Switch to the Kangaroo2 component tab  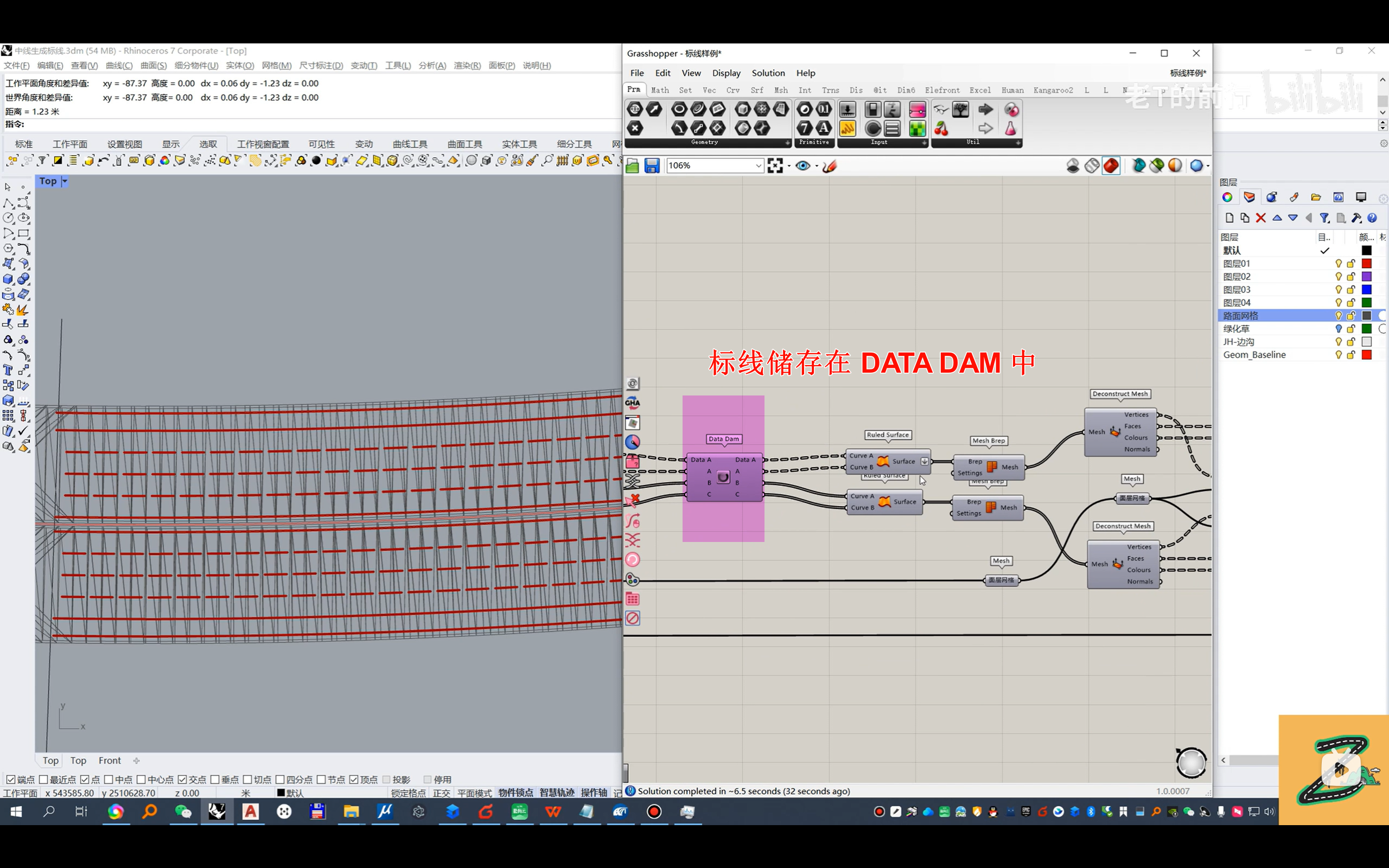point(1053,90)
